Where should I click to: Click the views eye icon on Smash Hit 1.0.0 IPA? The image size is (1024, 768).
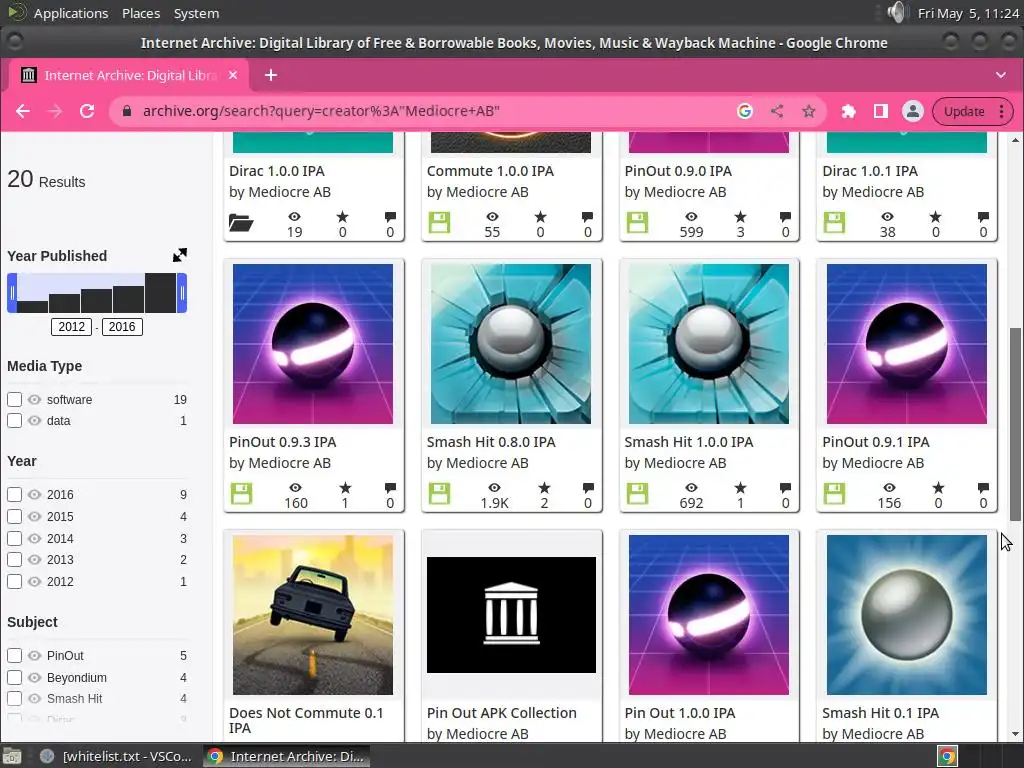tap(691, 488)
